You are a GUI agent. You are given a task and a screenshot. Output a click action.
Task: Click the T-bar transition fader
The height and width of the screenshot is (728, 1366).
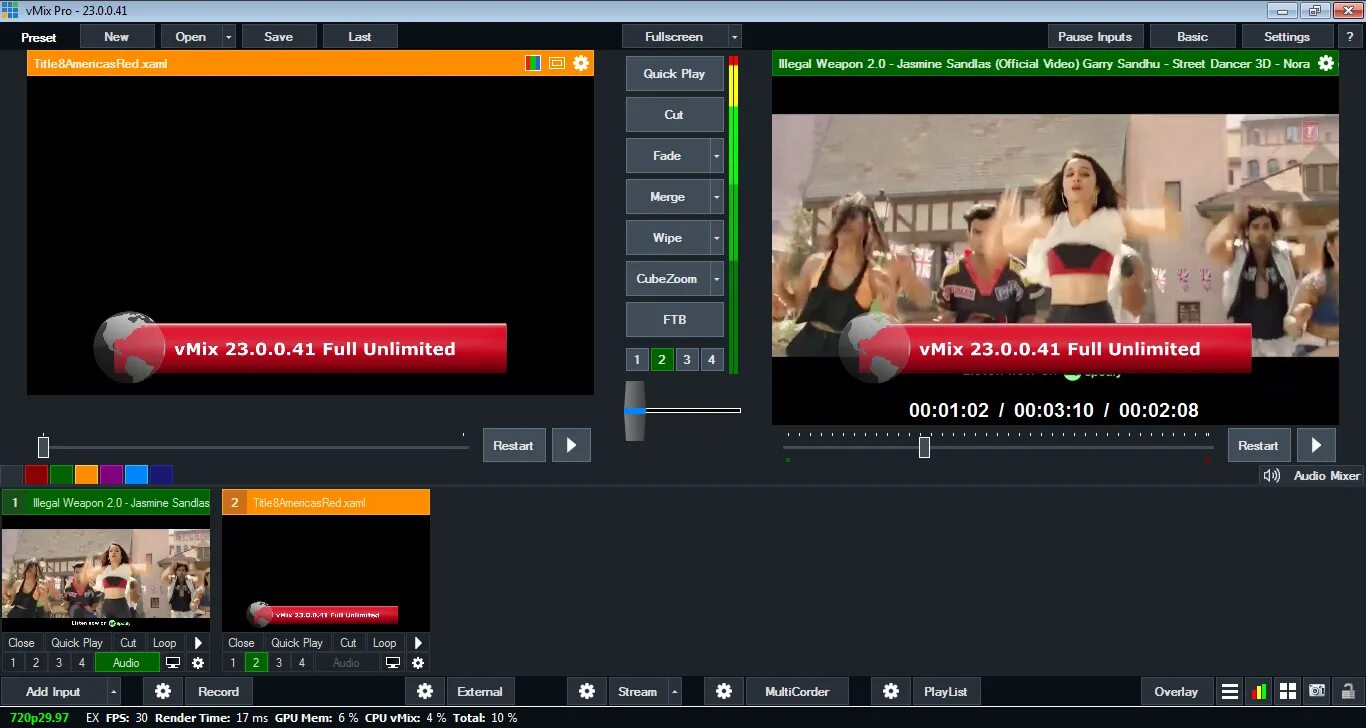pyautogui.click(x=635, y=410)
